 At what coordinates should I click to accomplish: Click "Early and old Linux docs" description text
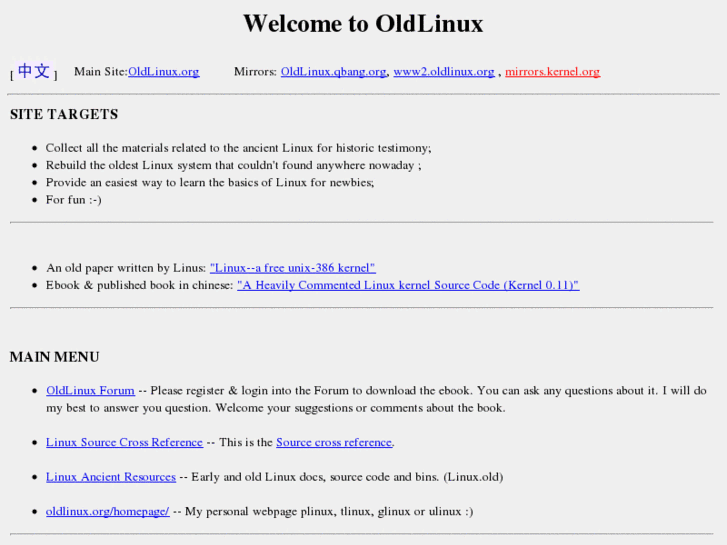pyautogui.click(x=347, y=477)
